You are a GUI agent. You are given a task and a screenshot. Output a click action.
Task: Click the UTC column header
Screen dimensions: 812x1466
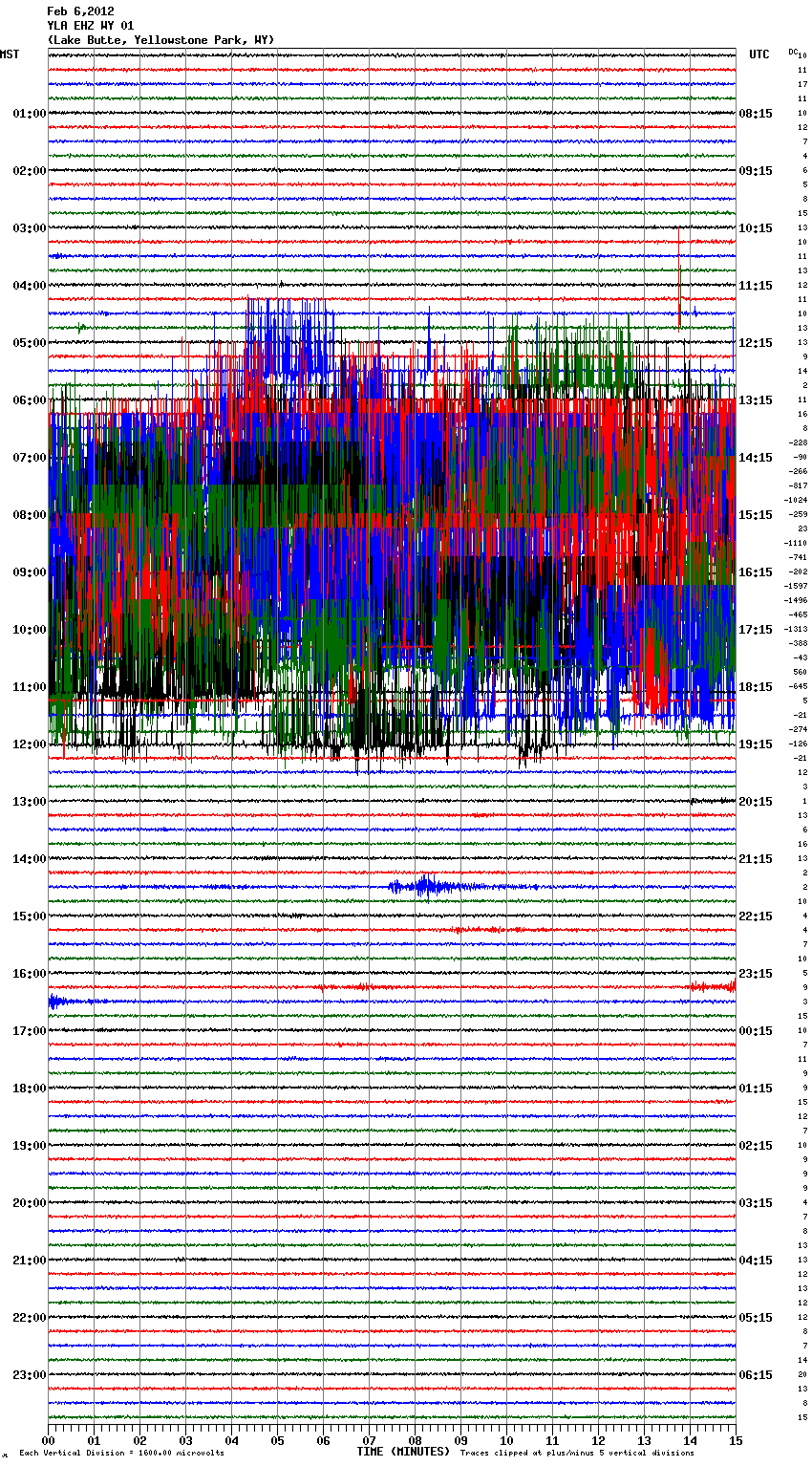point(759,54)
